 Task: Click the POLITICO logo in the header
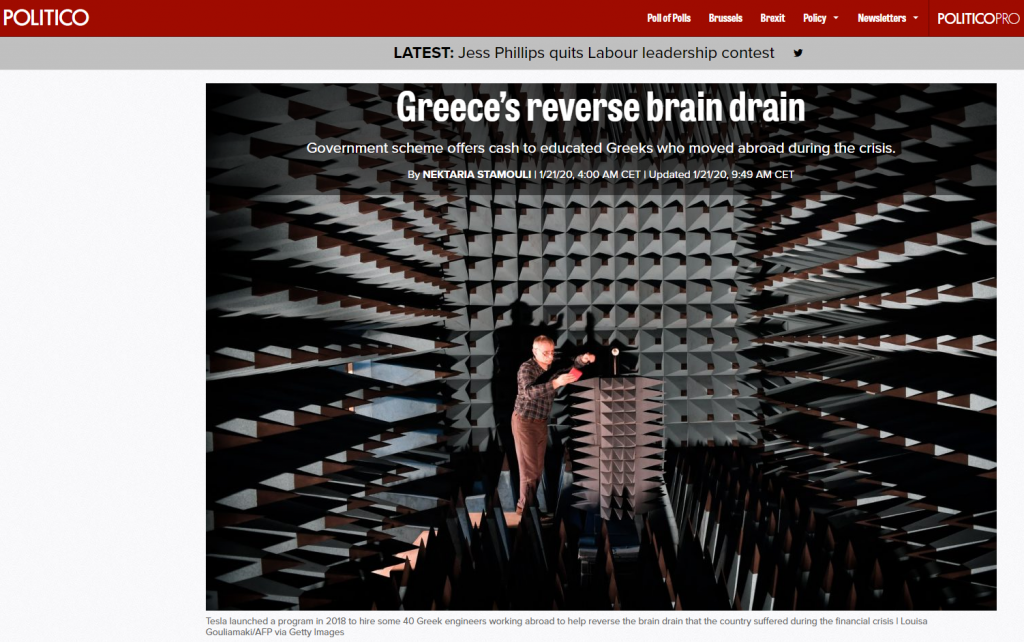[47, 18]
